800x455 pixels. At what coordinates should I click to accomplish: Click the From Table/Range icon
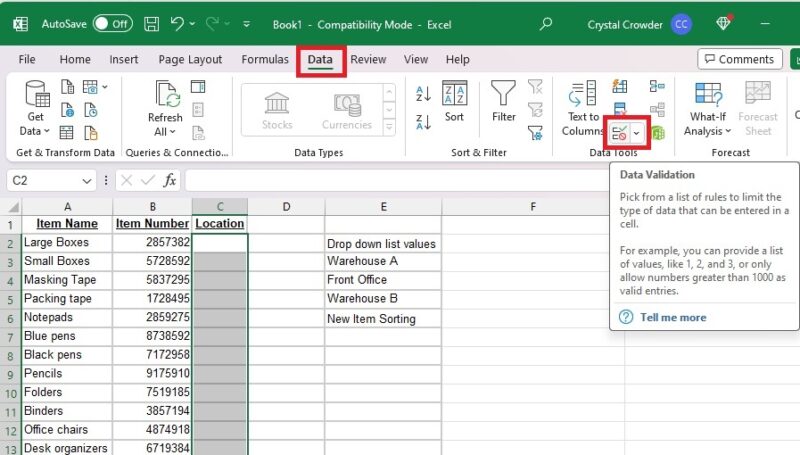(x=66, y=133)
